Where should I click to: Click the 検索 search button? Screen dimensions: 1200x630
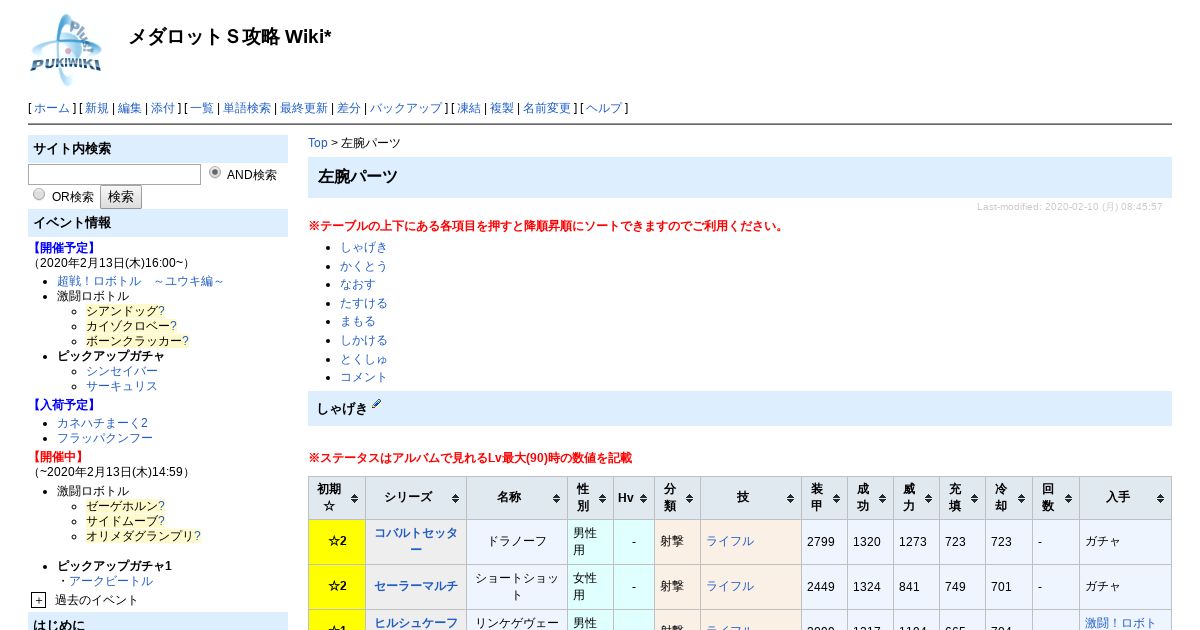pos(121,197)
